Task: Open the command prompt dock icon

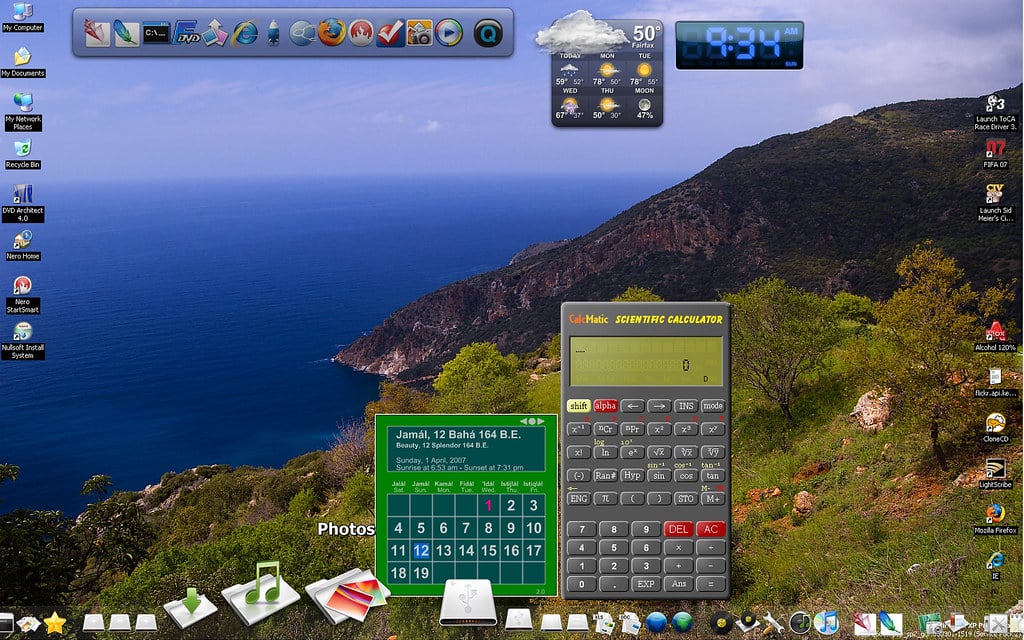Action: [x=156, y=33]
